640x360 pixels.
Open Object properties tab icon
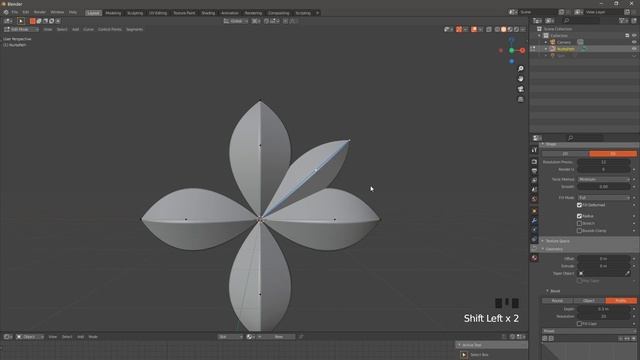coord(534,211)
